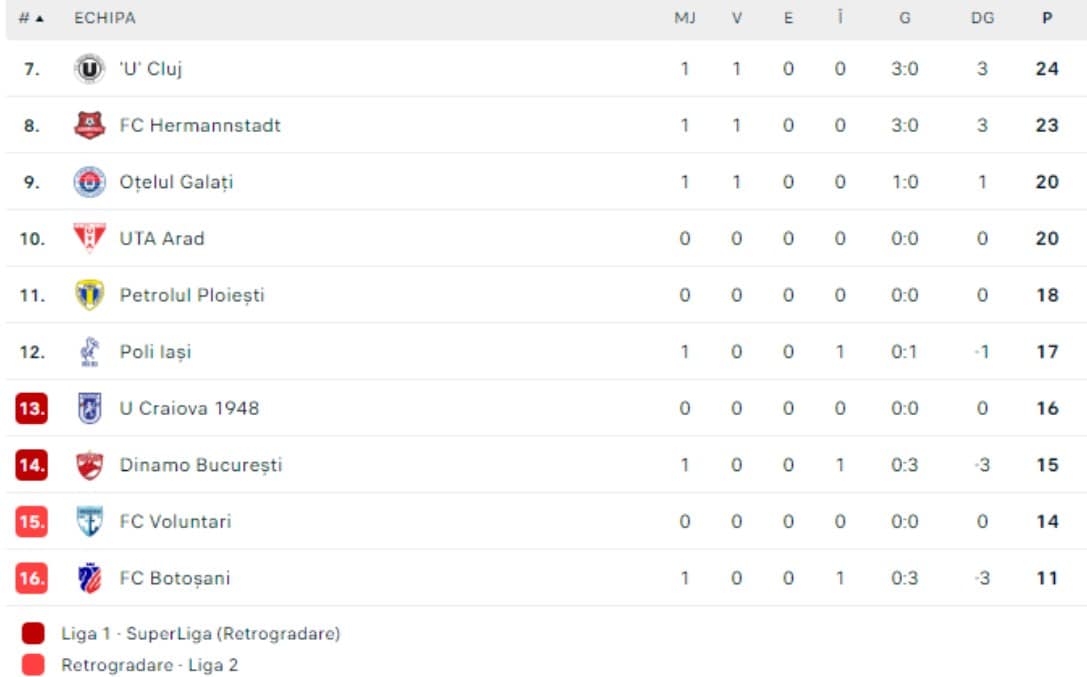Sort by the MJ matches played header
The width and height of the screenshot is (1087, 677).
pos(685,18)
